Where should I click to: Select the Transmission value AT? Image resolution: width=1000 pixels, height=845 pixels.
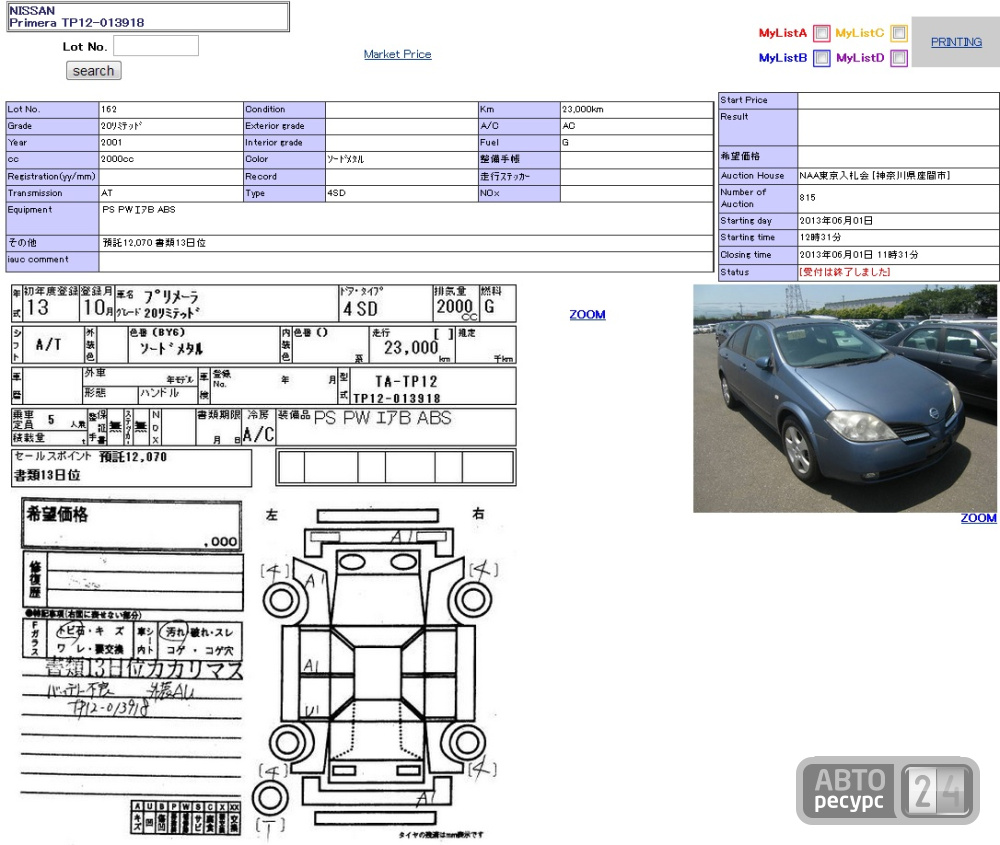click(x=107, y=193)
